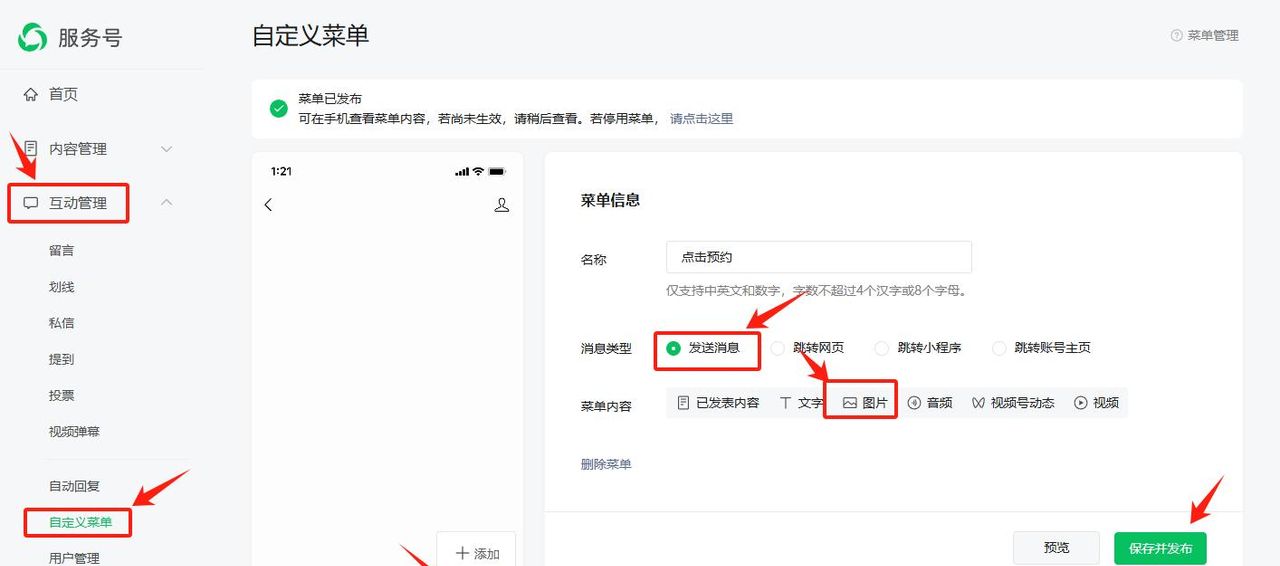Click the 菜单管理 help link
The width and height of the screenshot is (1280, 566).
click(x=1213, y=35)
